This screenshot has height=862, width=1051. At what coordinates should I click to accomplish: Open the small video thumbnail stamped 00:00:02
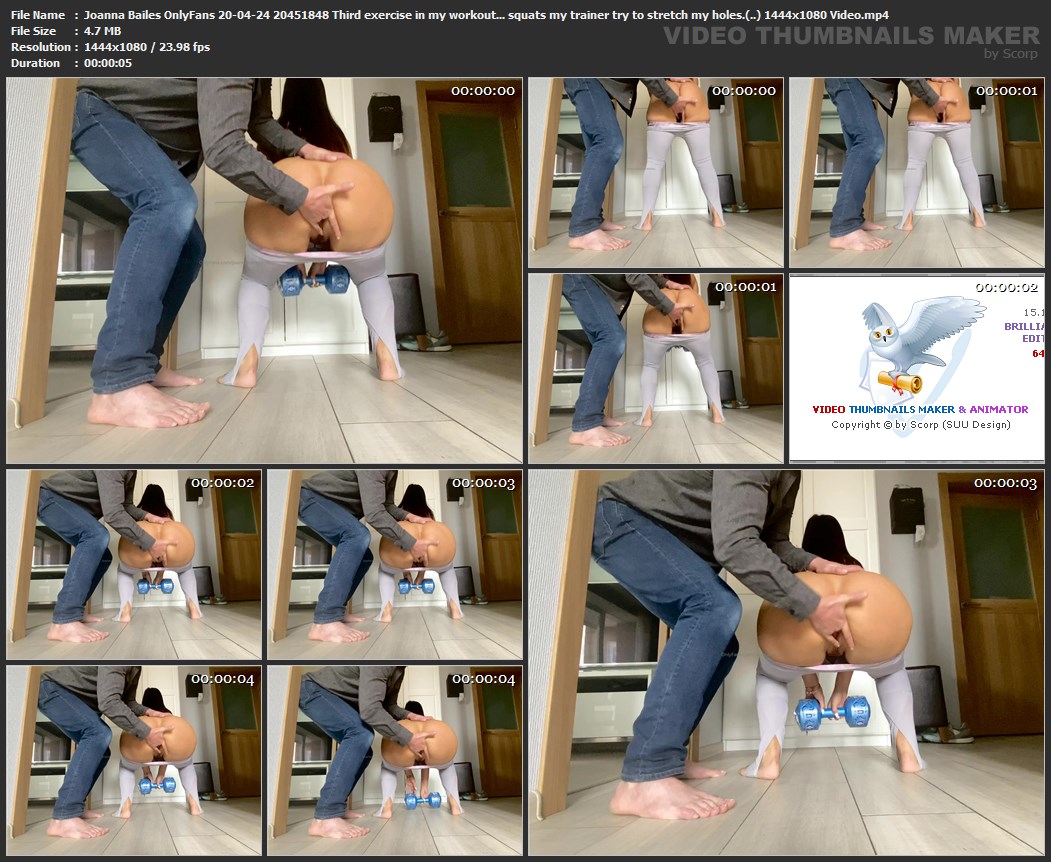coord(134,563)
